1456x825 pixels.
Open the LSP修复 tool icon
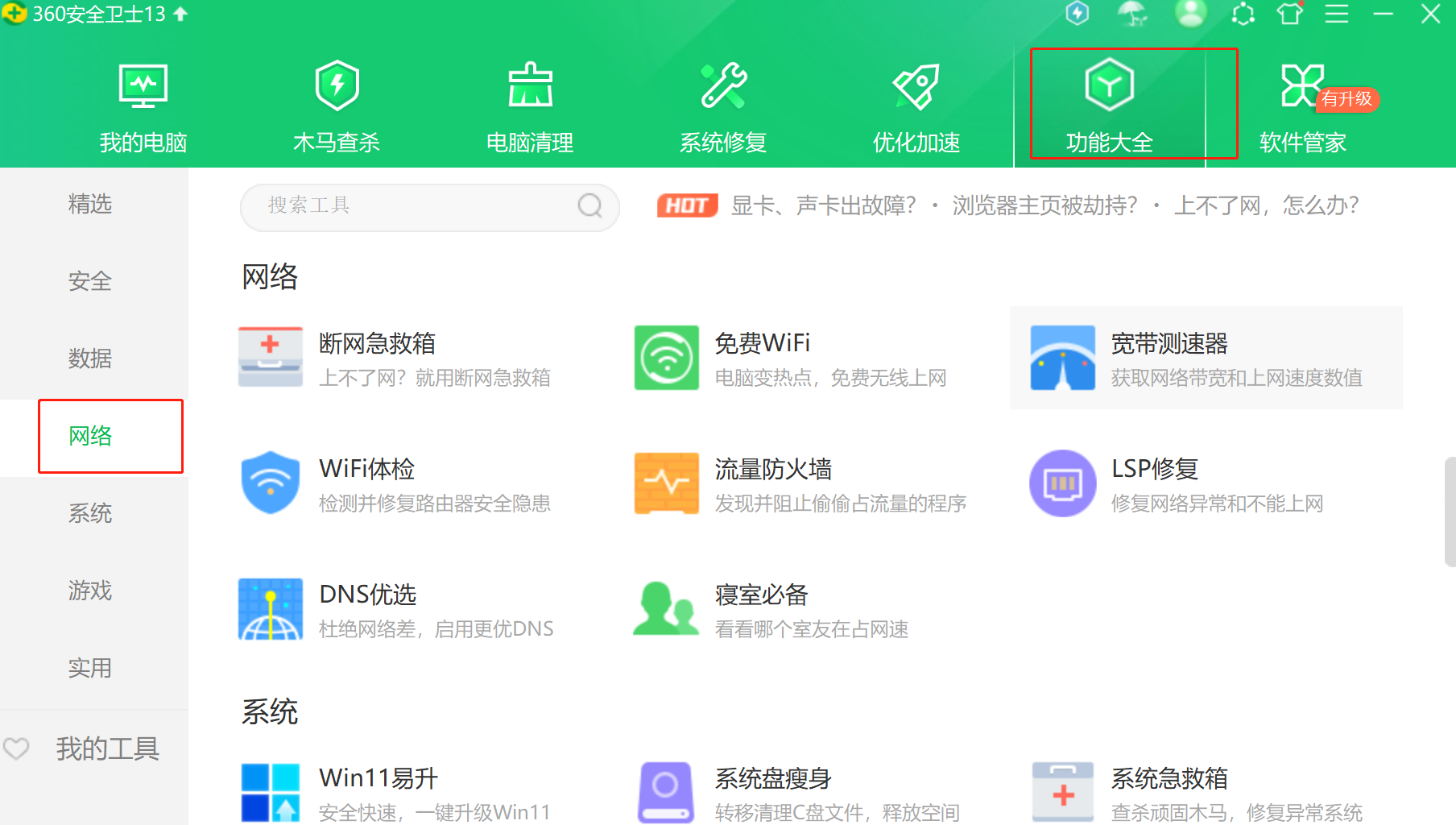pos(1063,483)
